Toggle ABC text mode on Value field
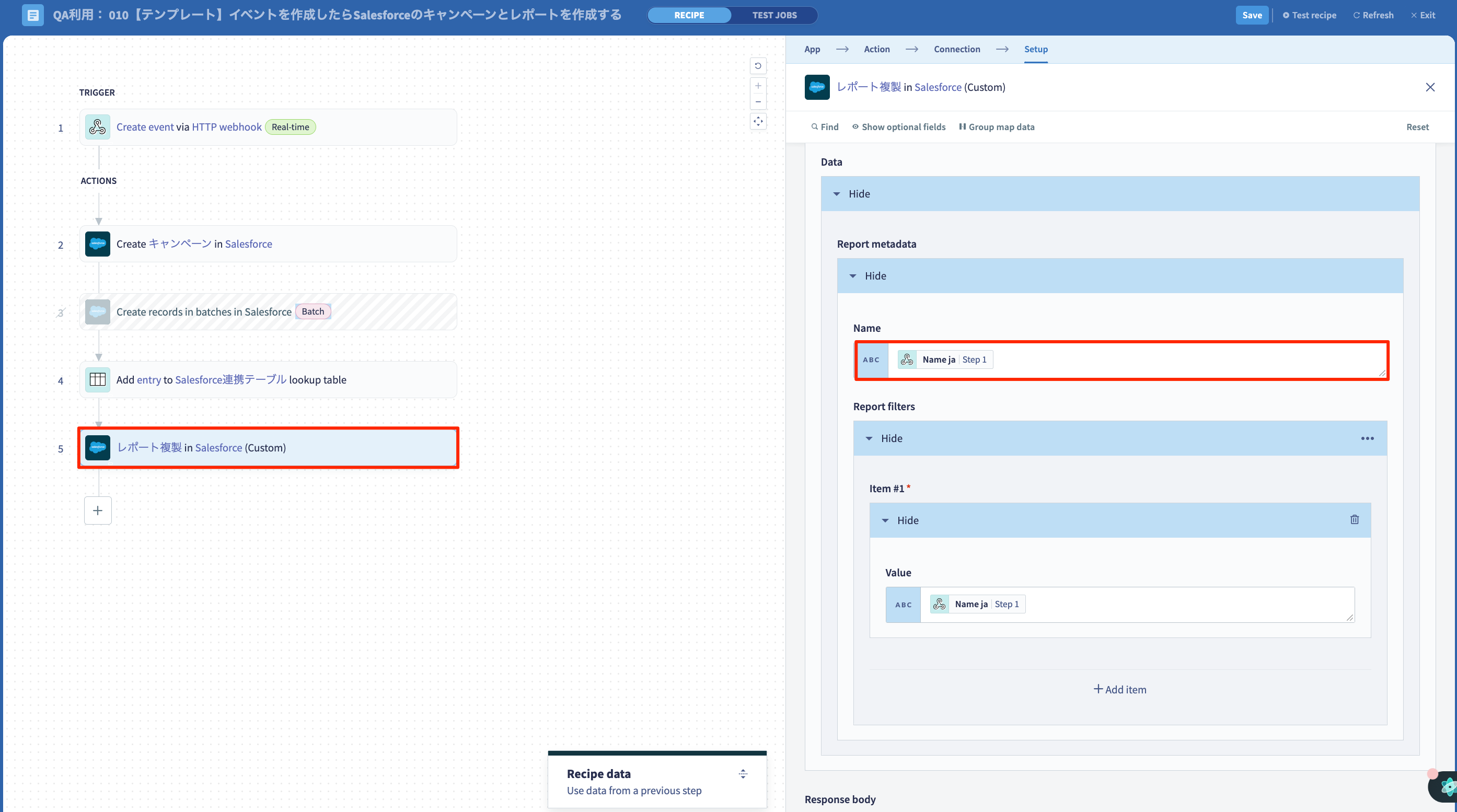1457x812 pixels. (x=903, y=605)
